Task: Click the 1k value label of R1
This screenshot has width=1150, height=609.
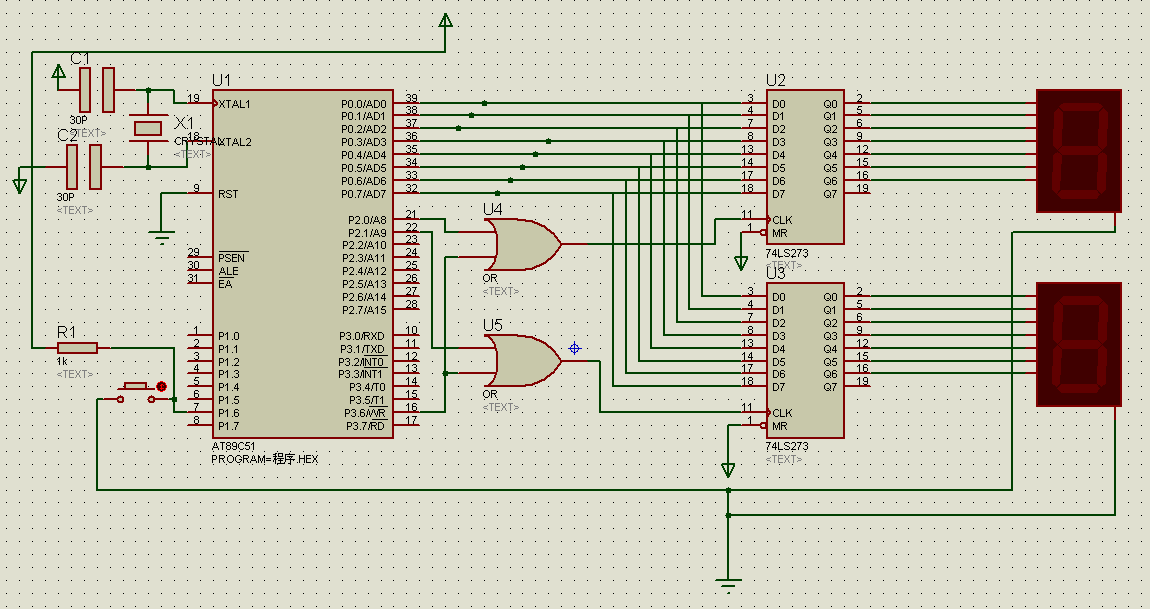Action: (x=62, y=362)
